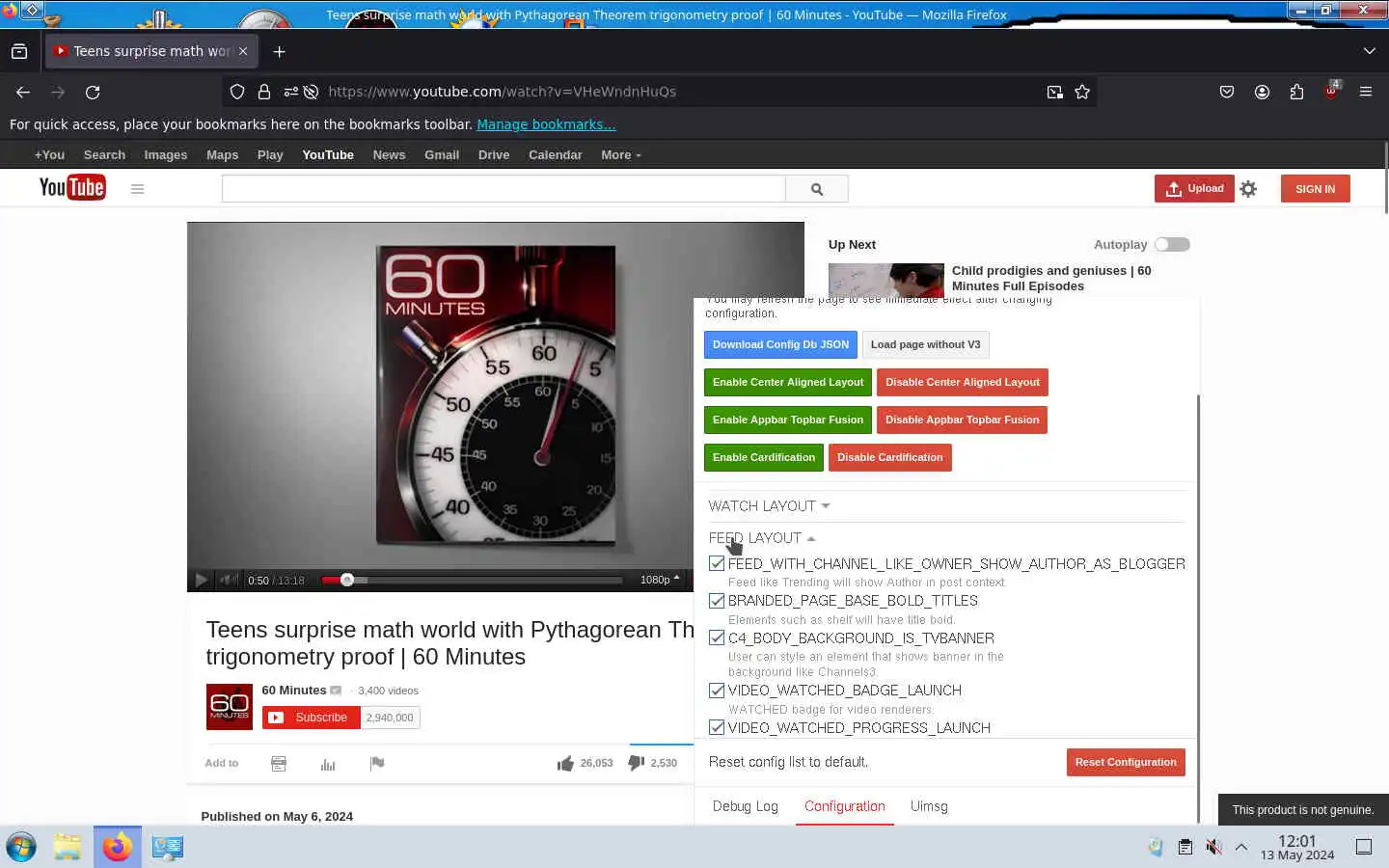Open transcript icon beside Add to
This screenshot has height=868, width=1389.
click(x=279, y=764)
